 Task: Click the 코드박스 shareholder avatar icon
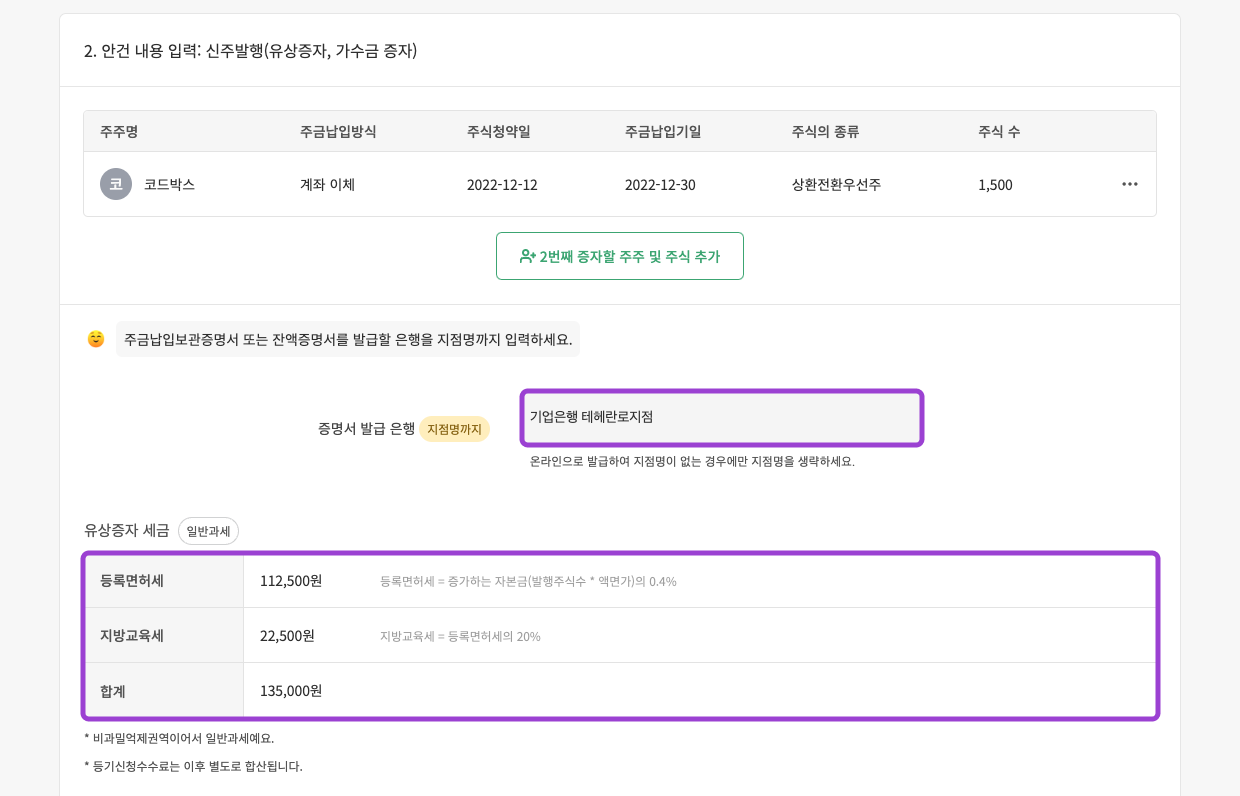[116, 184]
